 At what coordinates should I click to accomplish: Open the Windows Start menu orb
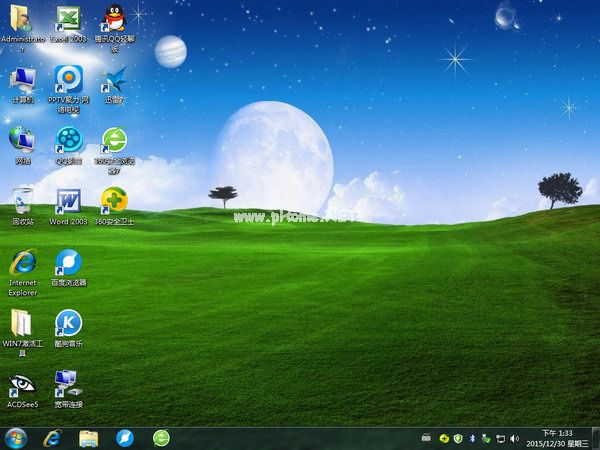[16, 439]
